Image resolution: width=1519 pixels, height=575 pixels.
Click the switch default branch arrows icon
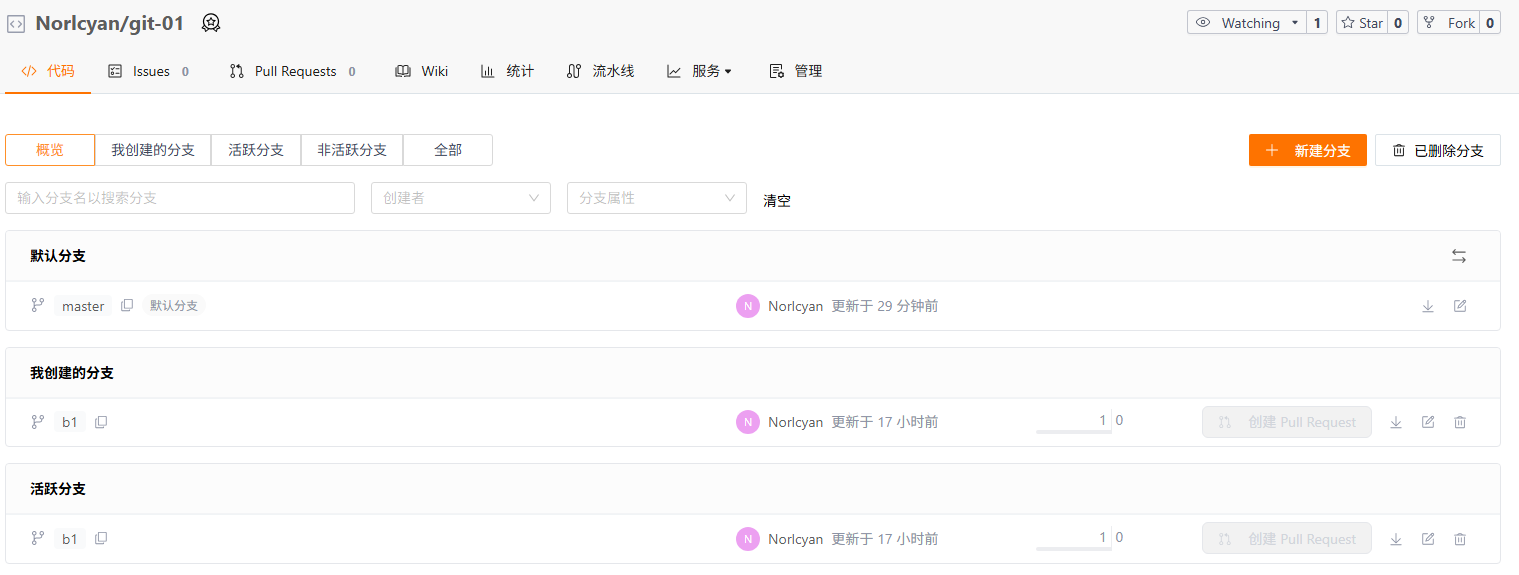1459,256
